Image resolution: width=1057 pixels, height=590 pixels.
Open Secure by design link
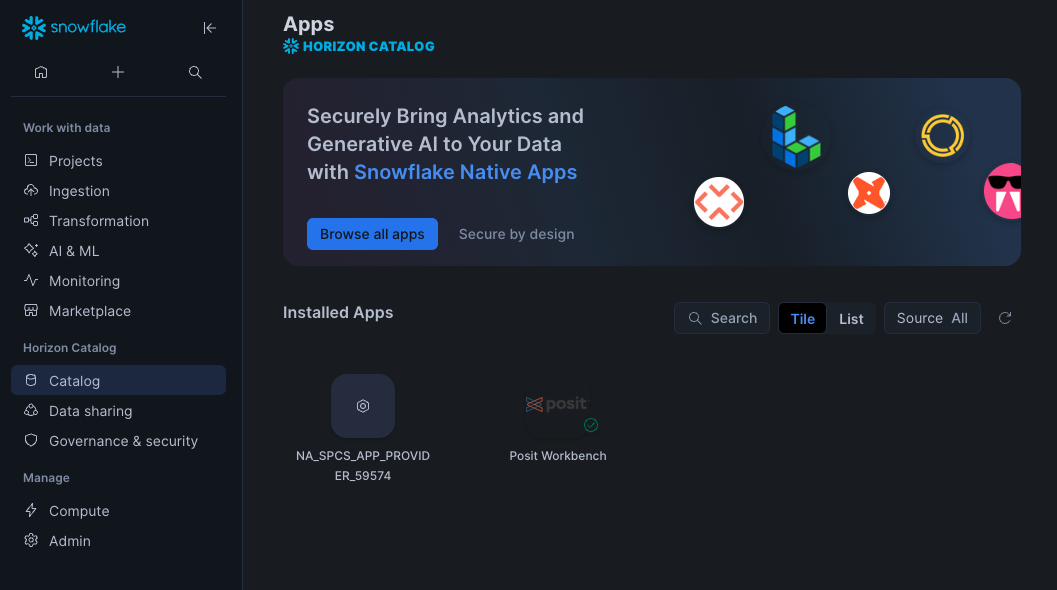[x=516, y=234]
